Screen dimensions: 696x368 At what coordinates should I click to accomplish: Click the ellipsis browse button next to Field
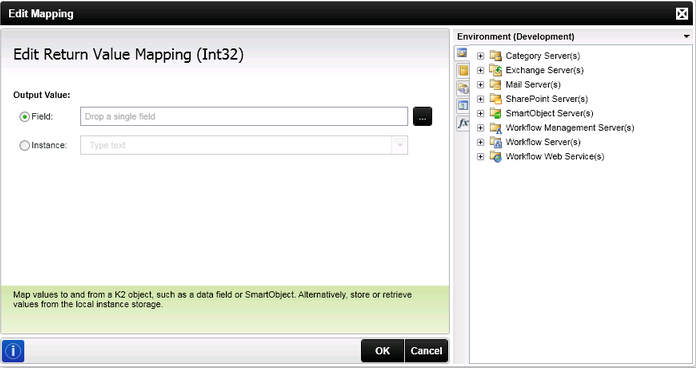(x=422, y=116)
